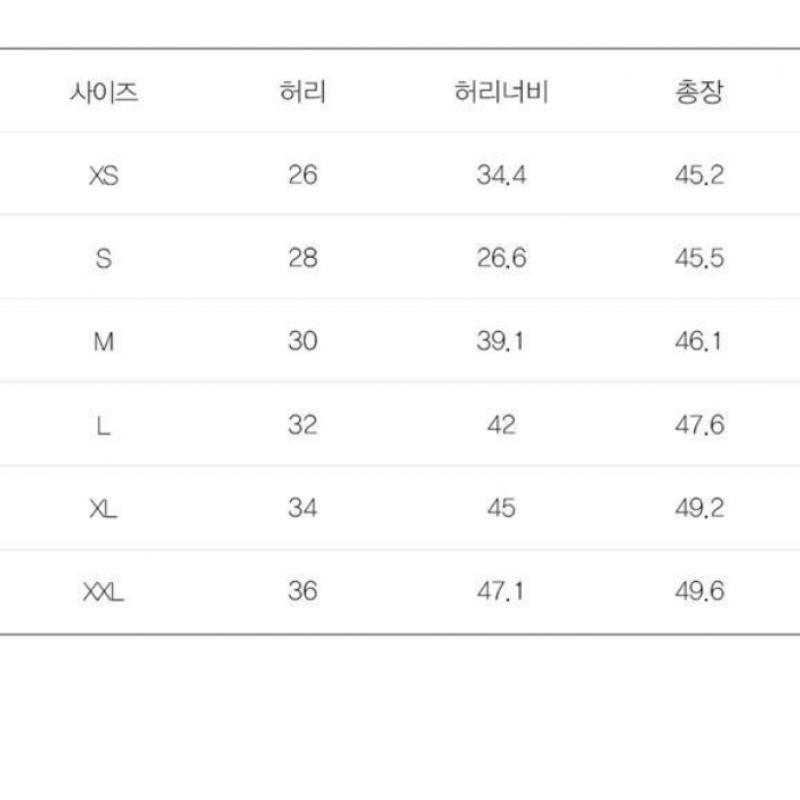Image resolution: width=800 pixels, height=800 pixels.
Task: Select the XS size row label
Action: [x=104, y=176]
